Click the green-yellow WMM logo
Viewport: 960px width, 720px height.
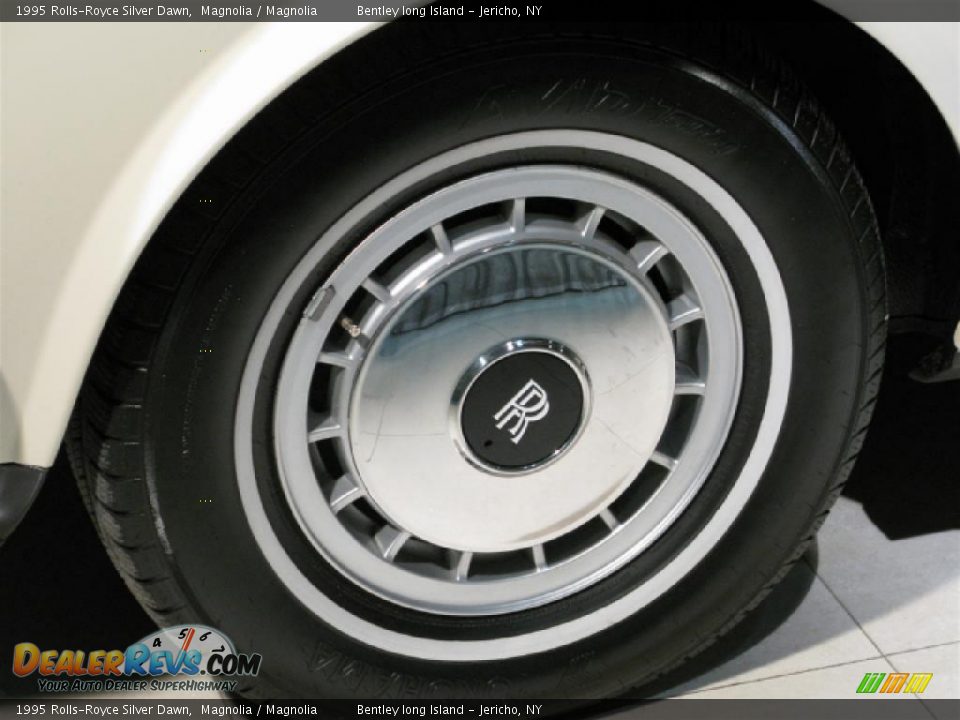pyautogui.click(x=894, y=683)
